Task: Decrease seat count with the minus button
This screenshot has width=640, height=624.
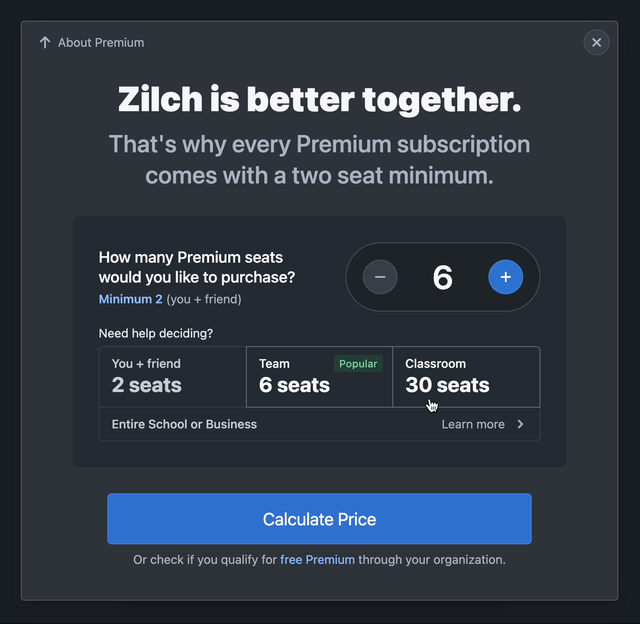Action: click(x=380, y=277)
